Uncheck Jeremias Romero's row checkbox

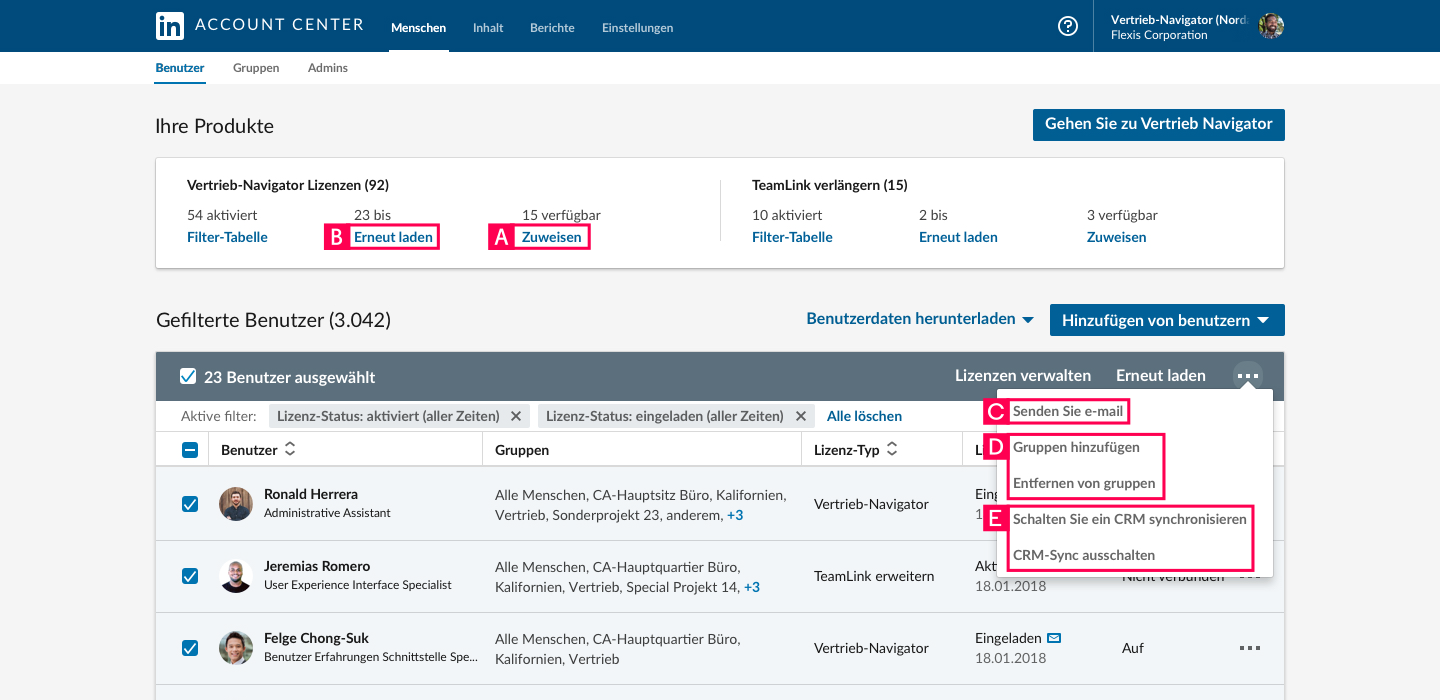tap(190, 576)
